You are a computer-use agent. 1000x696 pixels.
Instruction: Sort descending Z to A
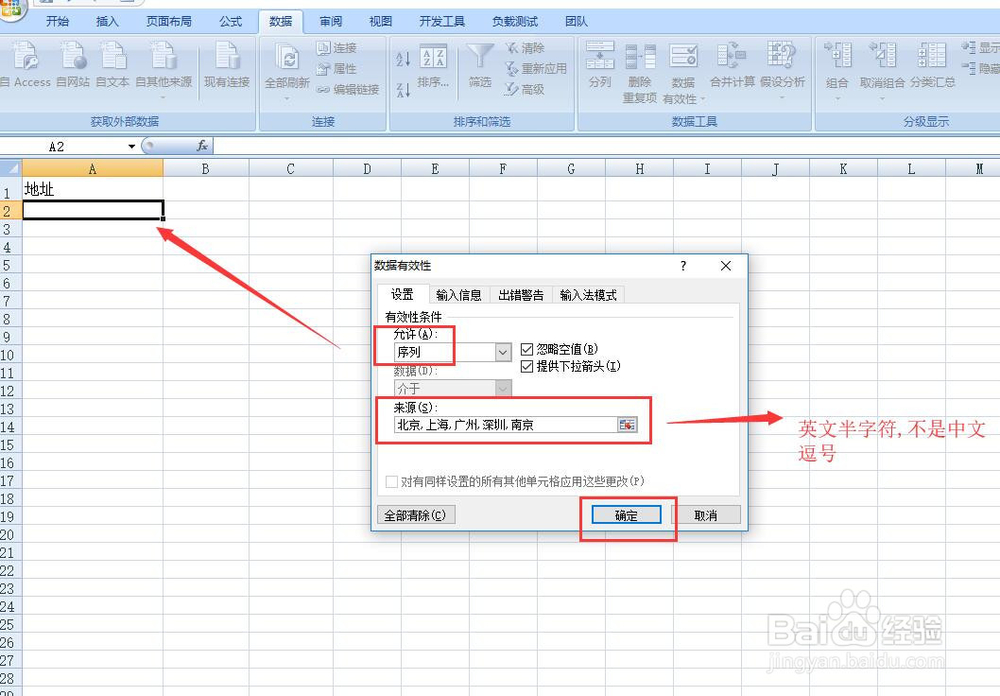click(403, 89)
